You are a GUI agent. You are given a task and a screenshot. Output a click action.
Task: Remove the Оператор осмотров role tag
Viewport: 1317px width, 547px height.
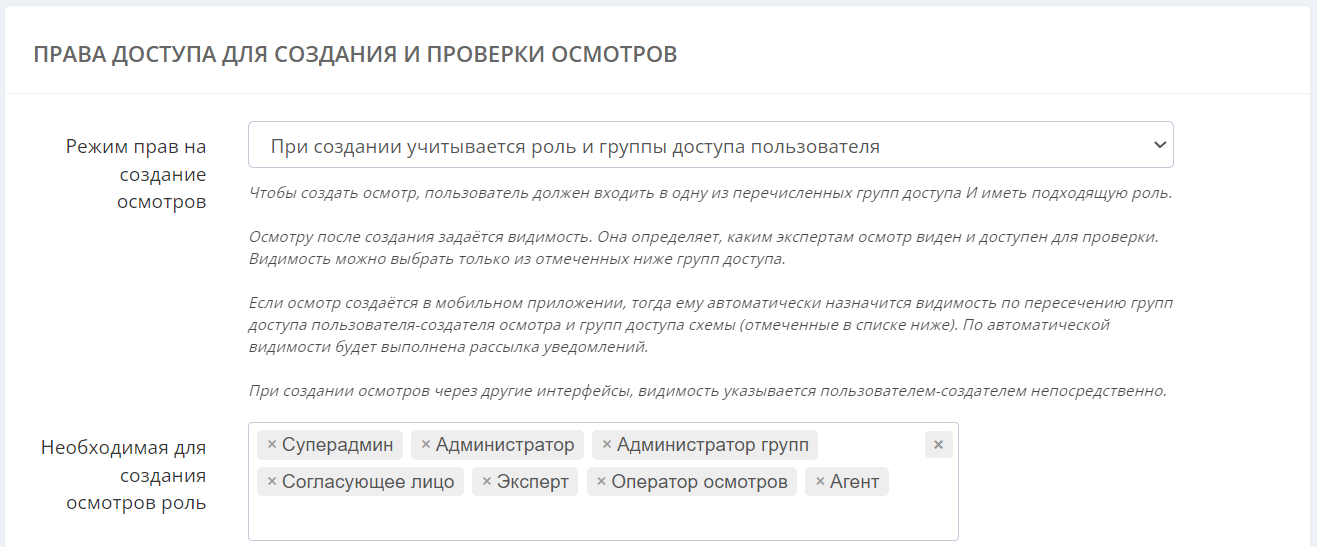[x=601, y=482]
